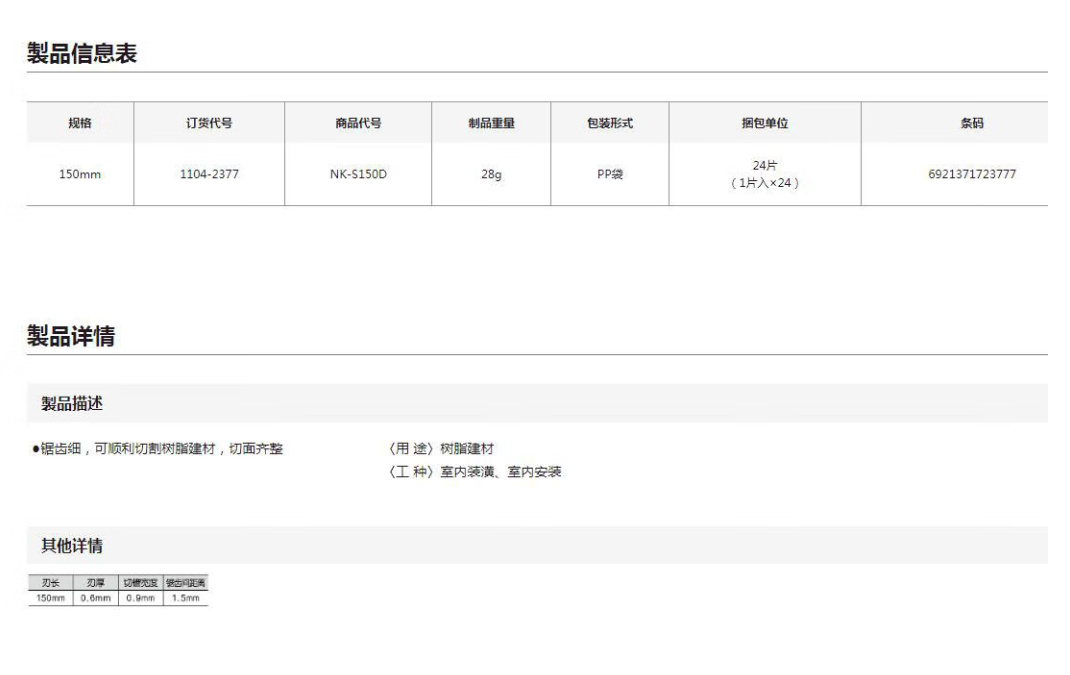Click the 150mm specification cell
The image size is (1070, 675).
[x=80, y=174]
